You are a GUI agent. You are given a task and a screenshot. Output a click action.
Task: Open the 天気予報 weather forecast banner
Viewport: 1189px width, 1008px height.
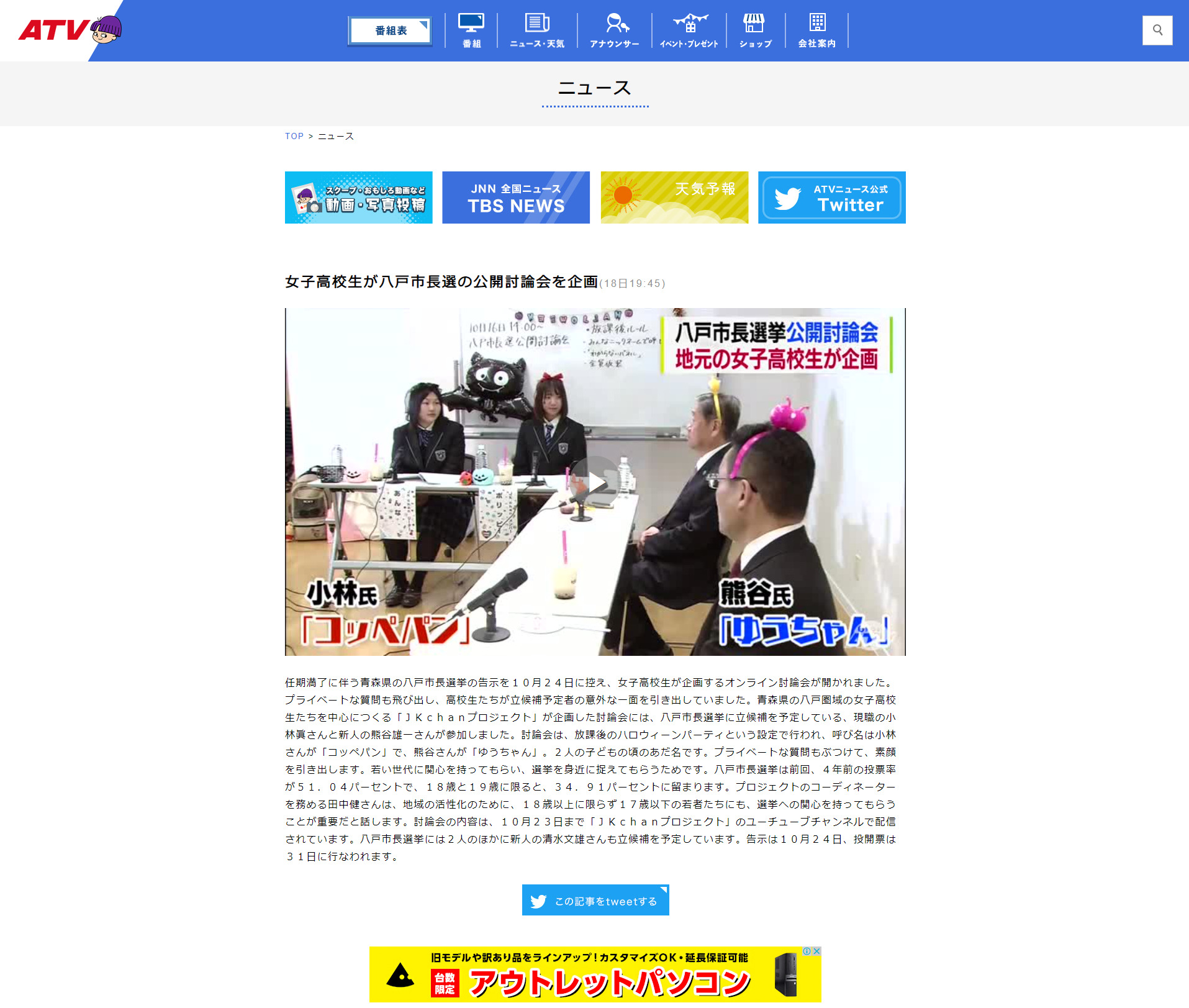point(674,198)
